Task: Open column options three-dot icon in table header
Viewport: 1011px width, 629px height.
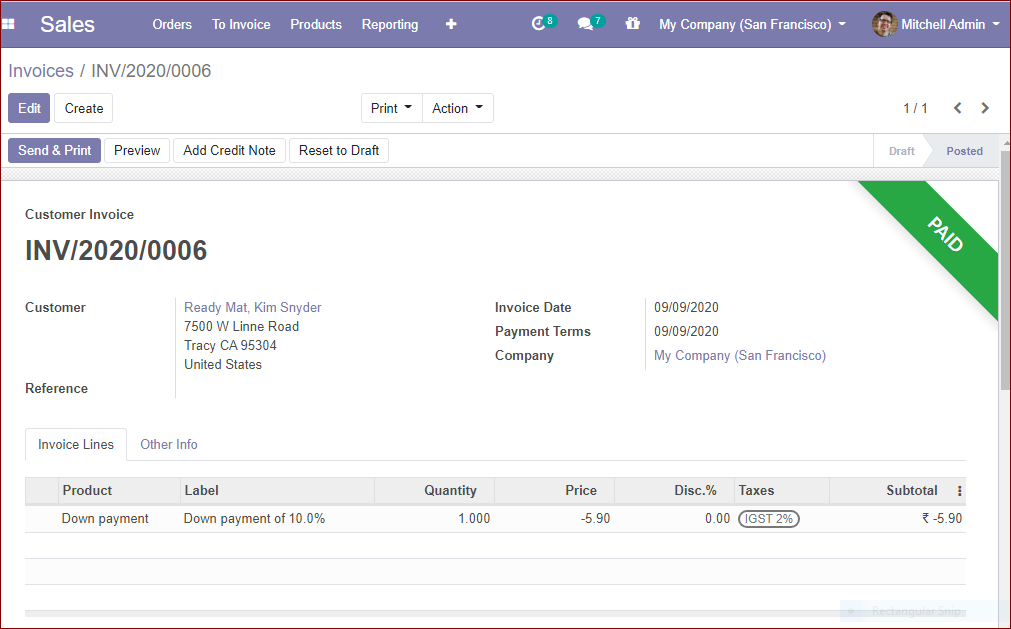Action: pyautogui.click(x=959, y=491)
